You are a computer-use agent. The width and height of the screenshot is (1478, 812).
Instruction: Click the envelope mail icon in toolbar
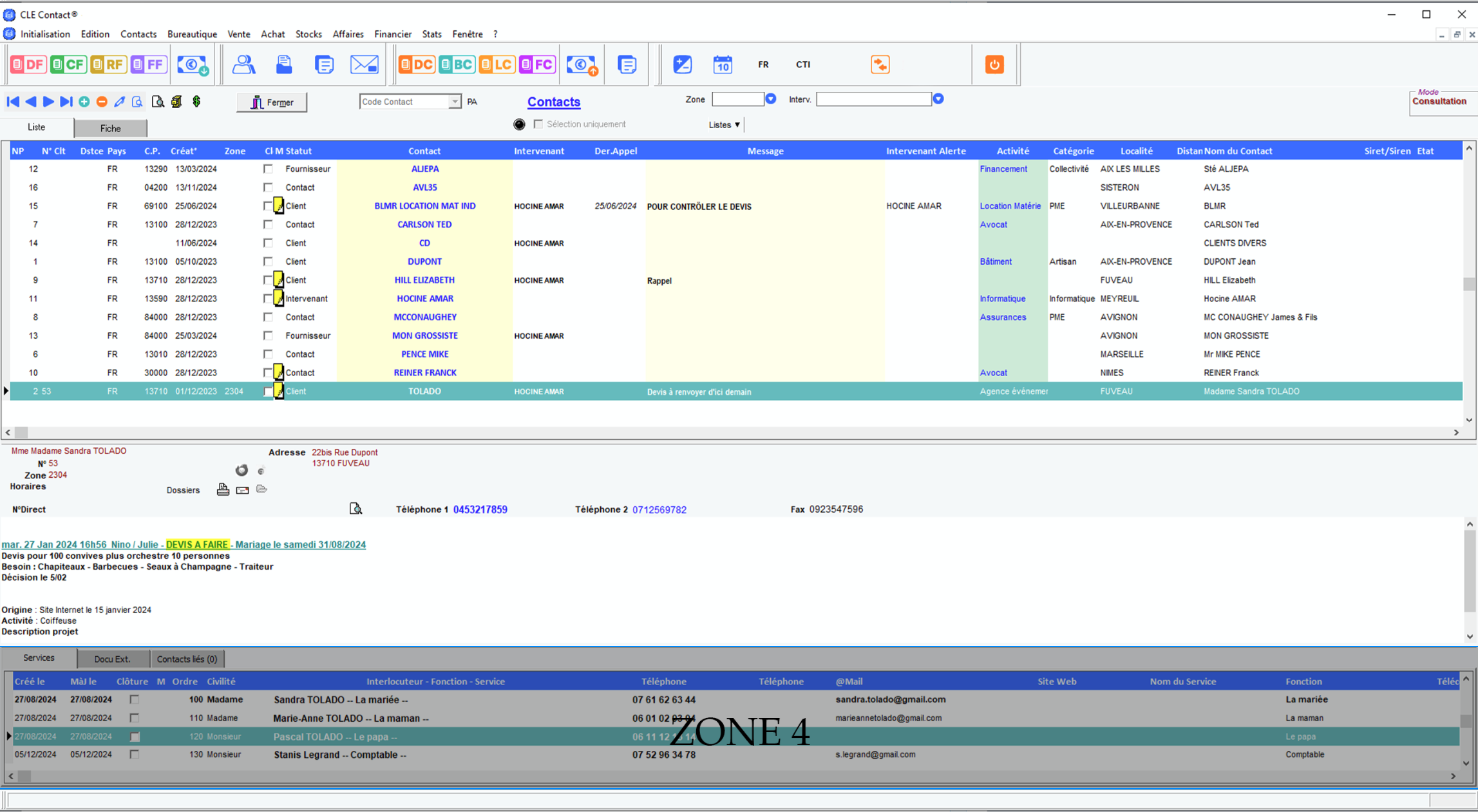(365, 64)
